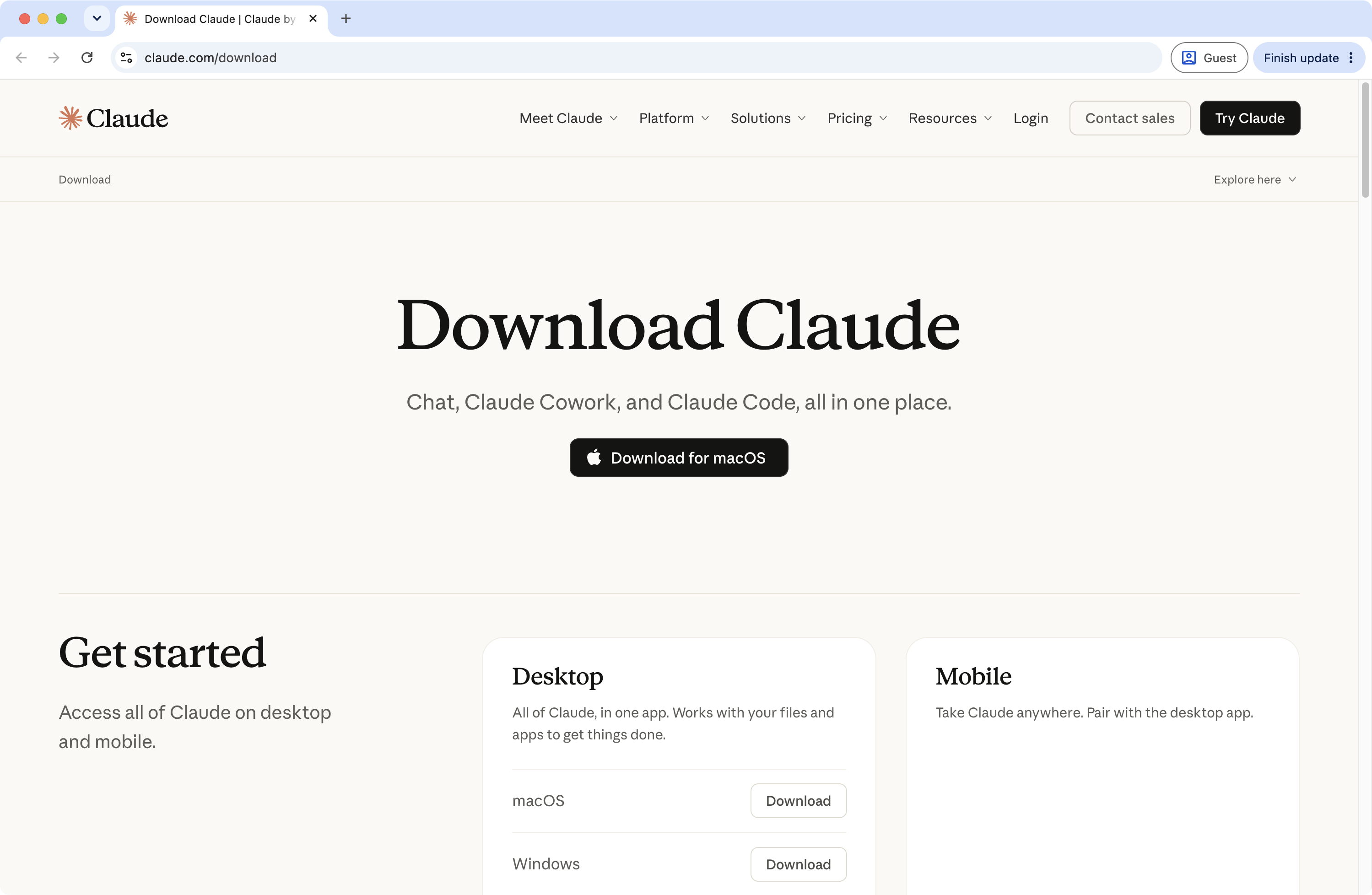
Task: Open site information icon in address bar
Action: click(x=126, y=58)
